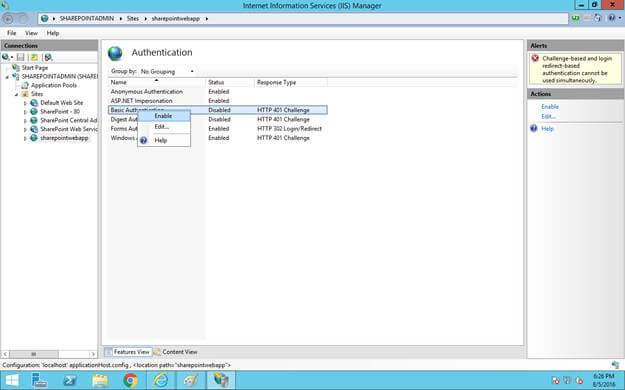Viewport: 625px width, 390px height.
Task: Click the Windows Authentication HTTP 401 Challenge cell
Action: [283, 138]
